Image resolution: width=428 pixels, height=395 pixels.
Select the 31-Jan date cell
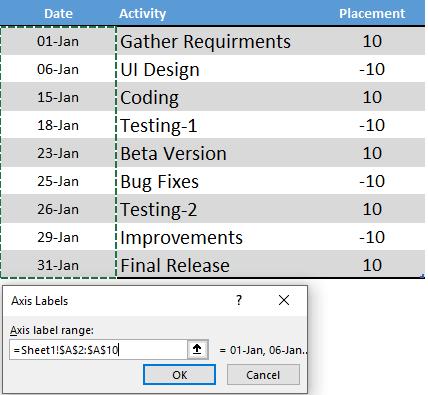point(58,265)
